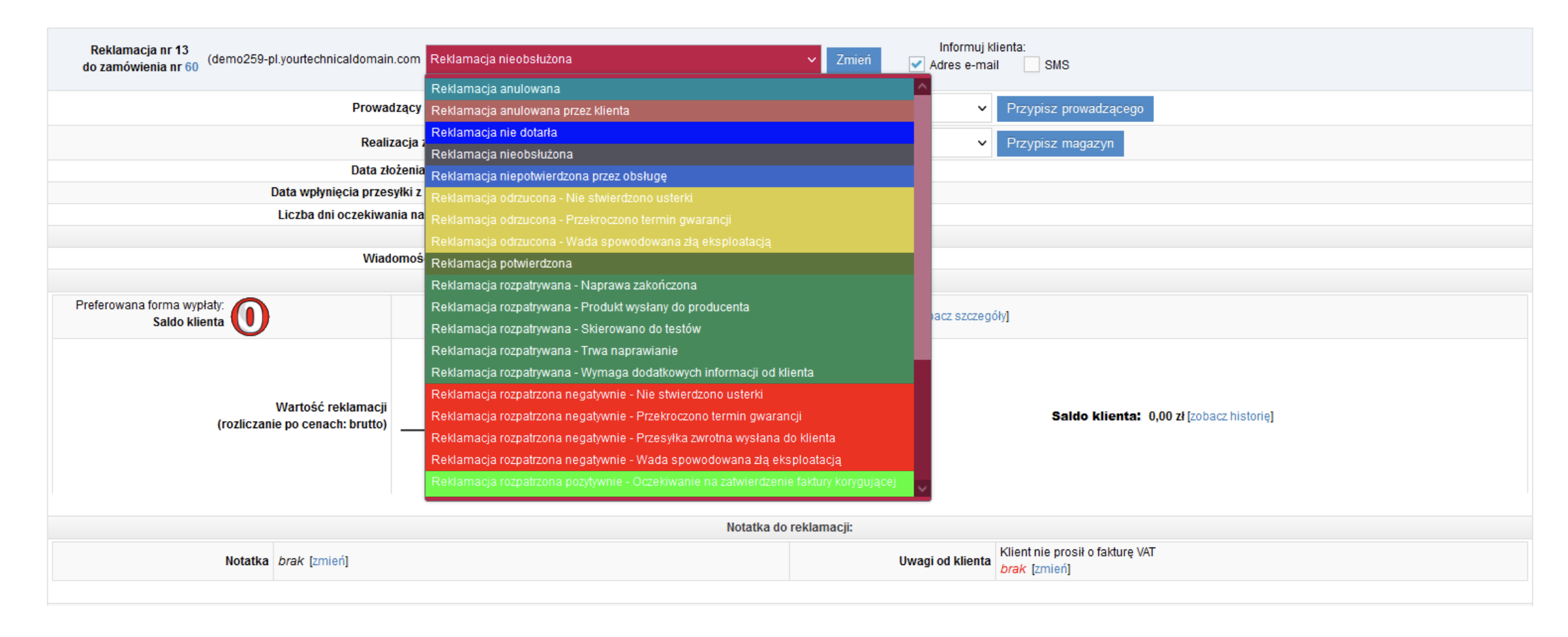1568x637 pixels.
Task: Select Reklamacja rozpatrywana - Produkt wysłany do producenta
Action: point(669,307)
